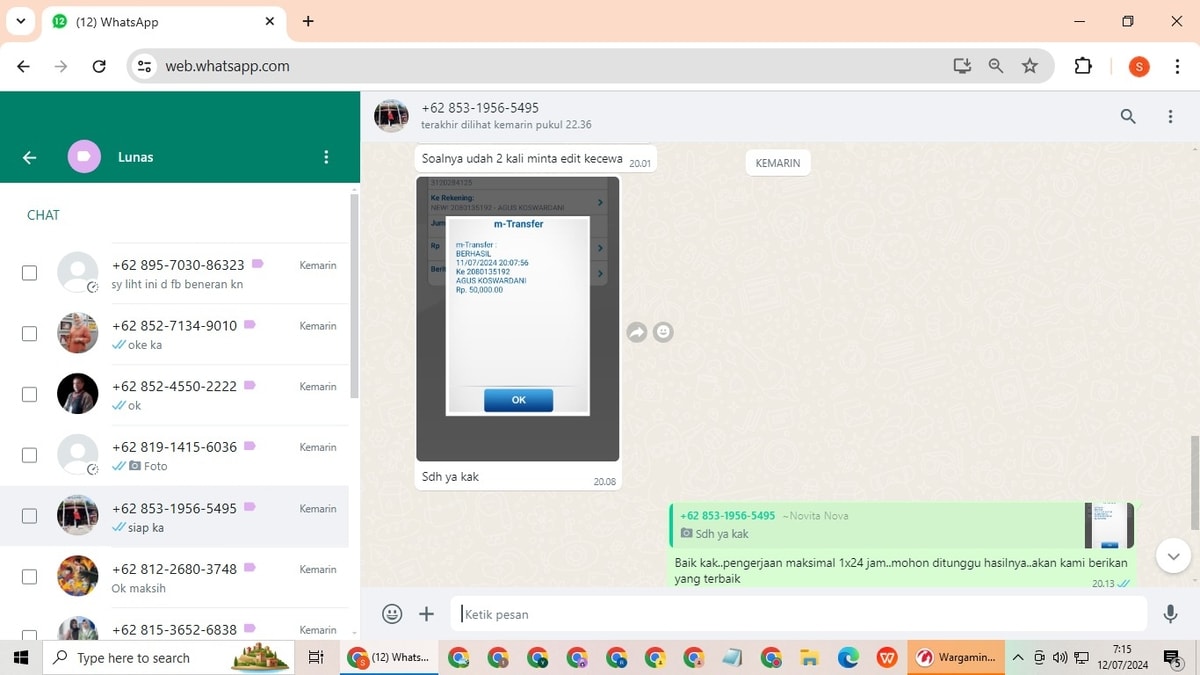The height and width of the screenshot is (675, 1200).
Task: Open a new browser tab
Action: point(308,21)
